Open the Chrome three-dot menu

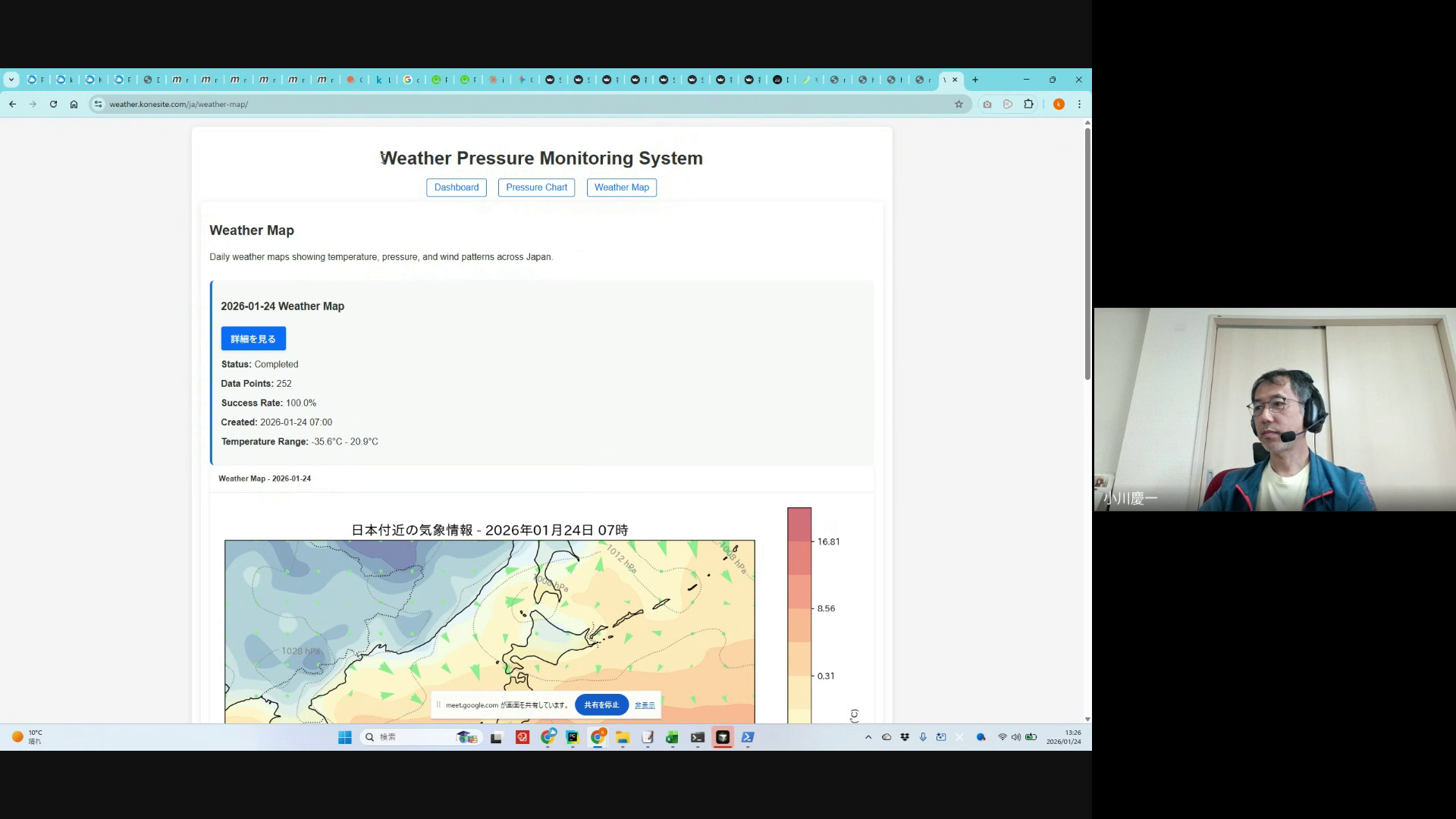(x=1079, y=104)
